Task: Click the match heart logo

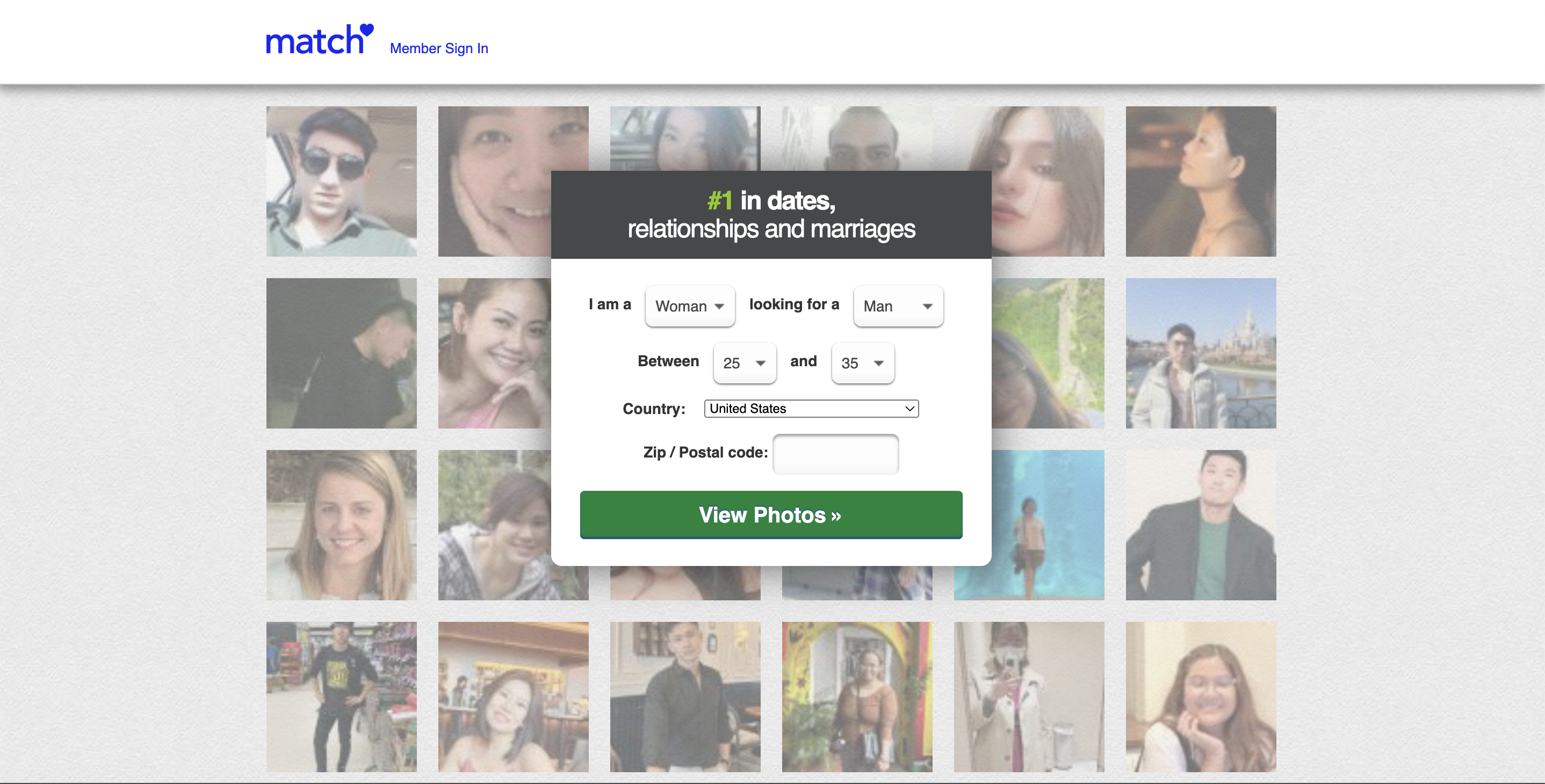Action: 316,39
